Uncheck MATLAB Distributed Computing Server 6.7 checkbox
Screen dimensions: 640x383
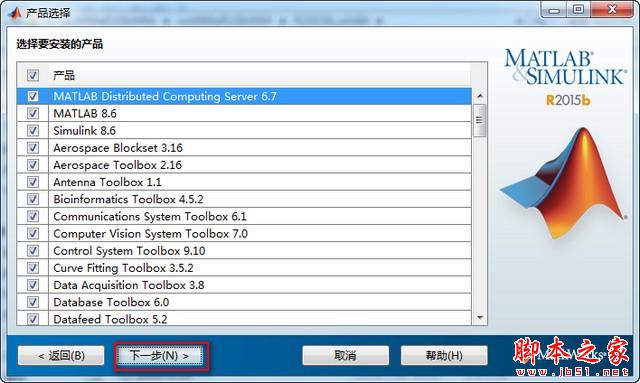(x=33, y=96)
